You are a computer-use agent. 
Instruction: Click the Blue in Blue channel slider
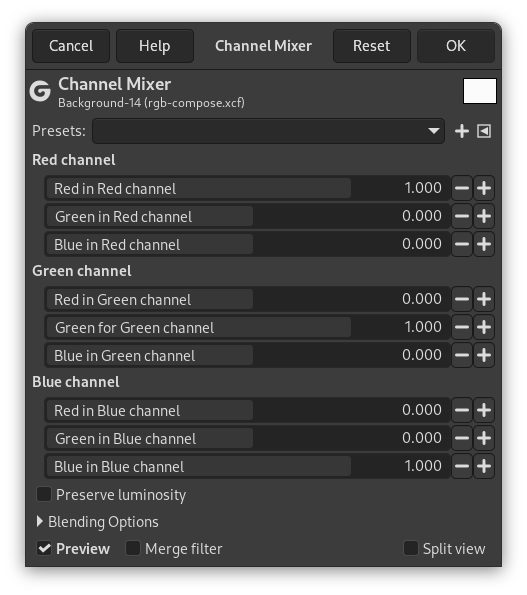click(x=247, y=466)
